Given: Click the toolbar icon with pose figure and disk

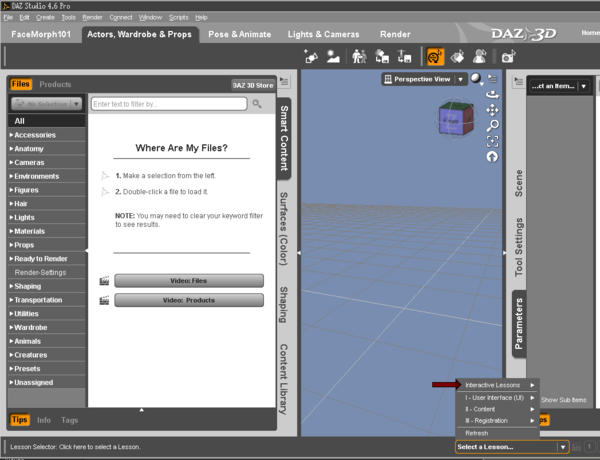Looking at the screenshot, I should point(404,57).
